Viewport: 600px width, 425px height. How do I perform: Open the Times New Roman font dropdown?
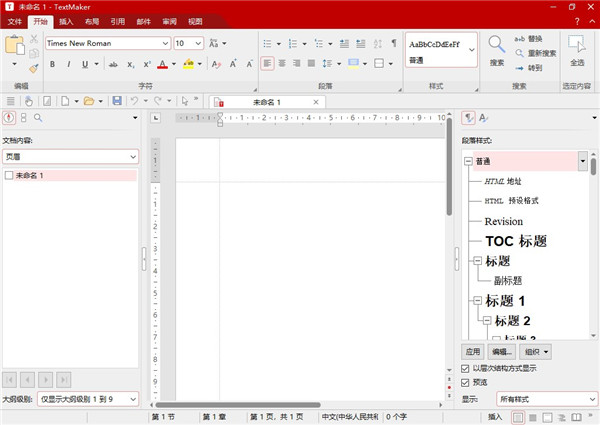coord(164,44)
